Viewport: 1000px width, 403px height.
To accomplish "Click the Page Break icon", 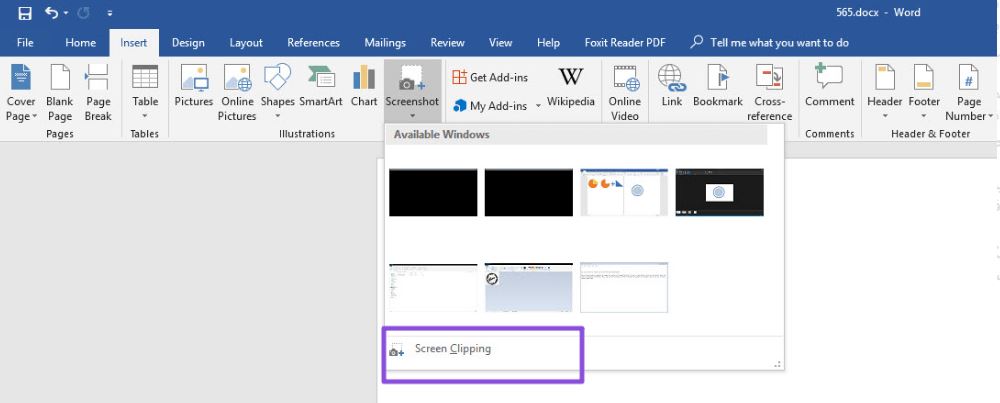I will click(x=98, y=92).
